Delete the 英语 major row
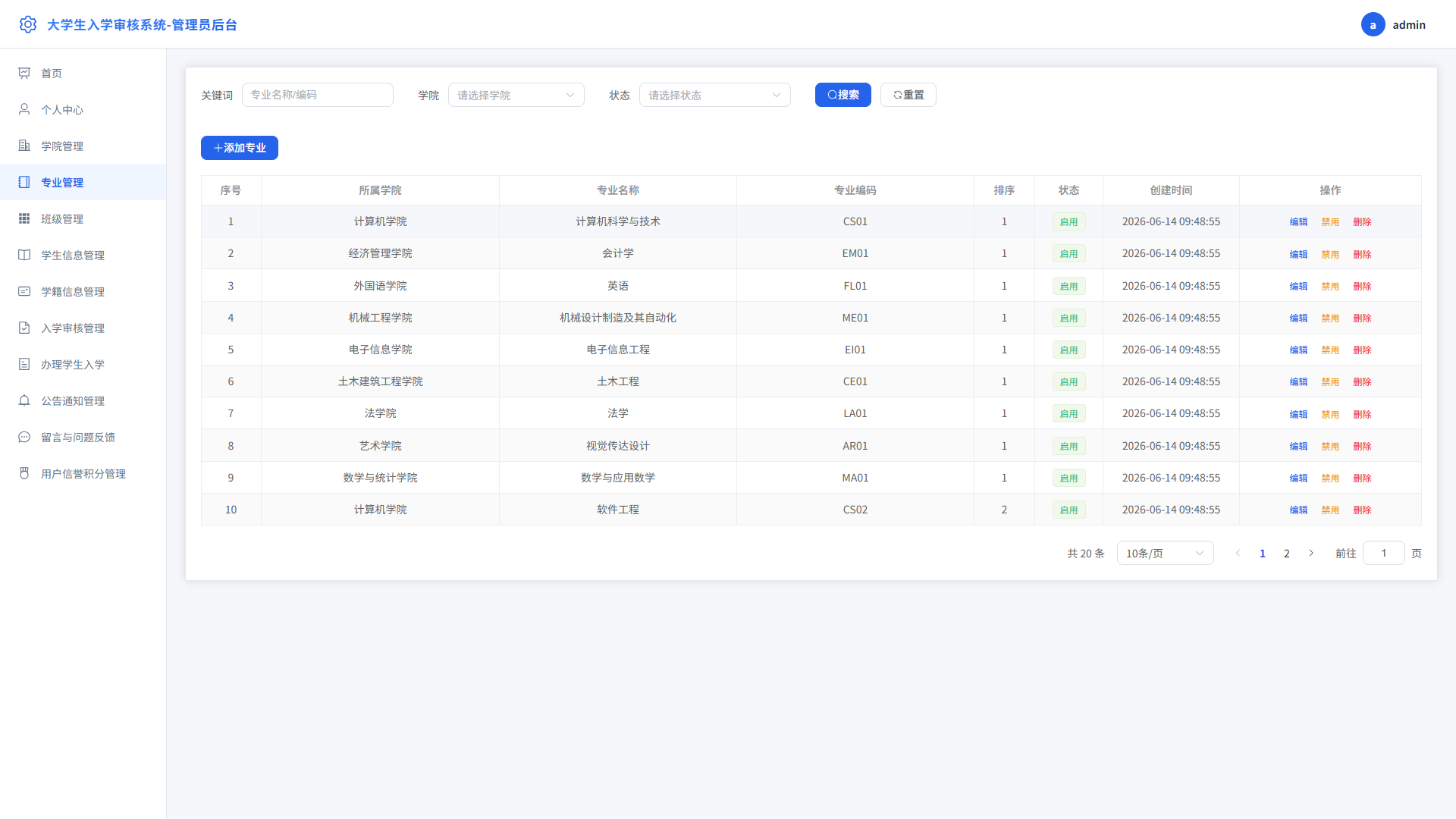1456x819 pixels. 1362,286
